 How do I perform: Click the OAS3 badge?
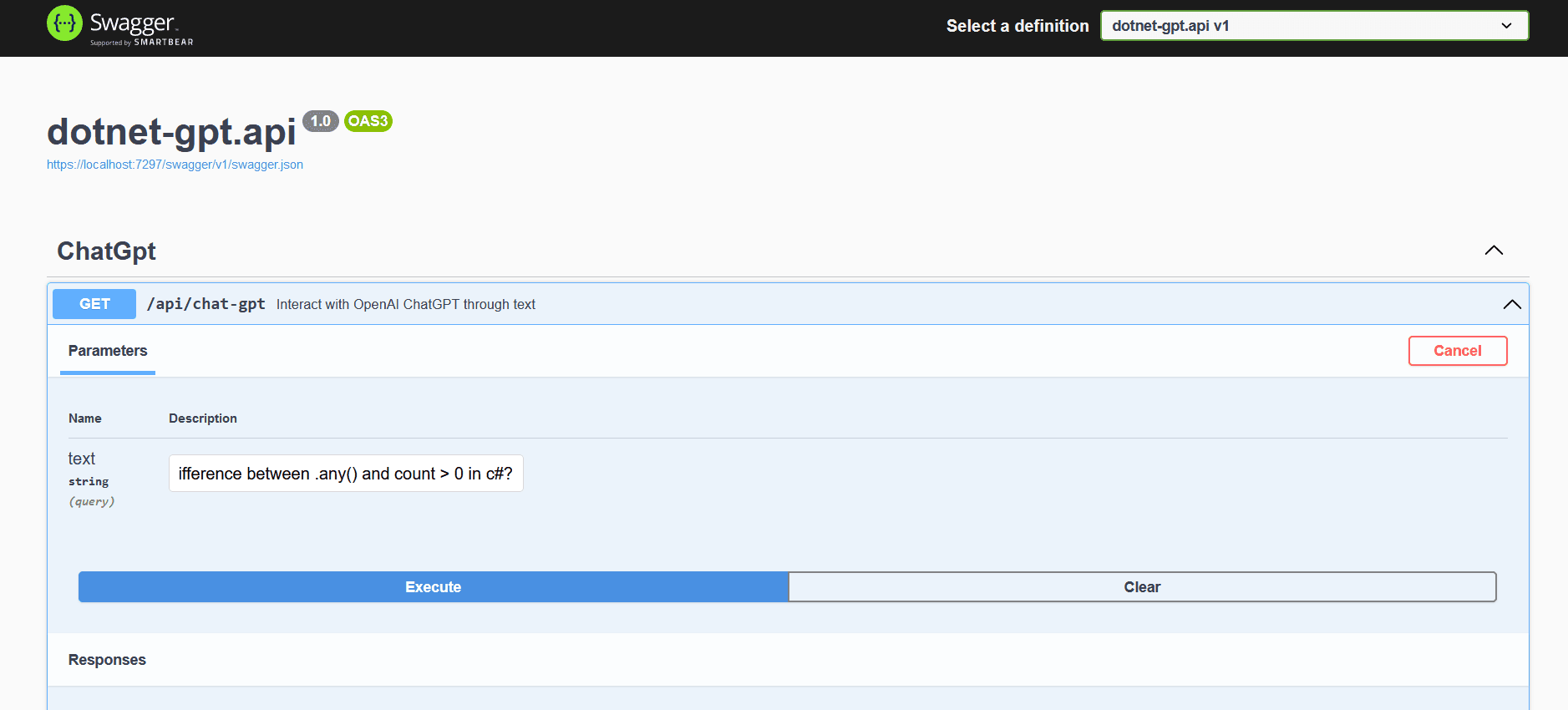[x=368, y=121]
